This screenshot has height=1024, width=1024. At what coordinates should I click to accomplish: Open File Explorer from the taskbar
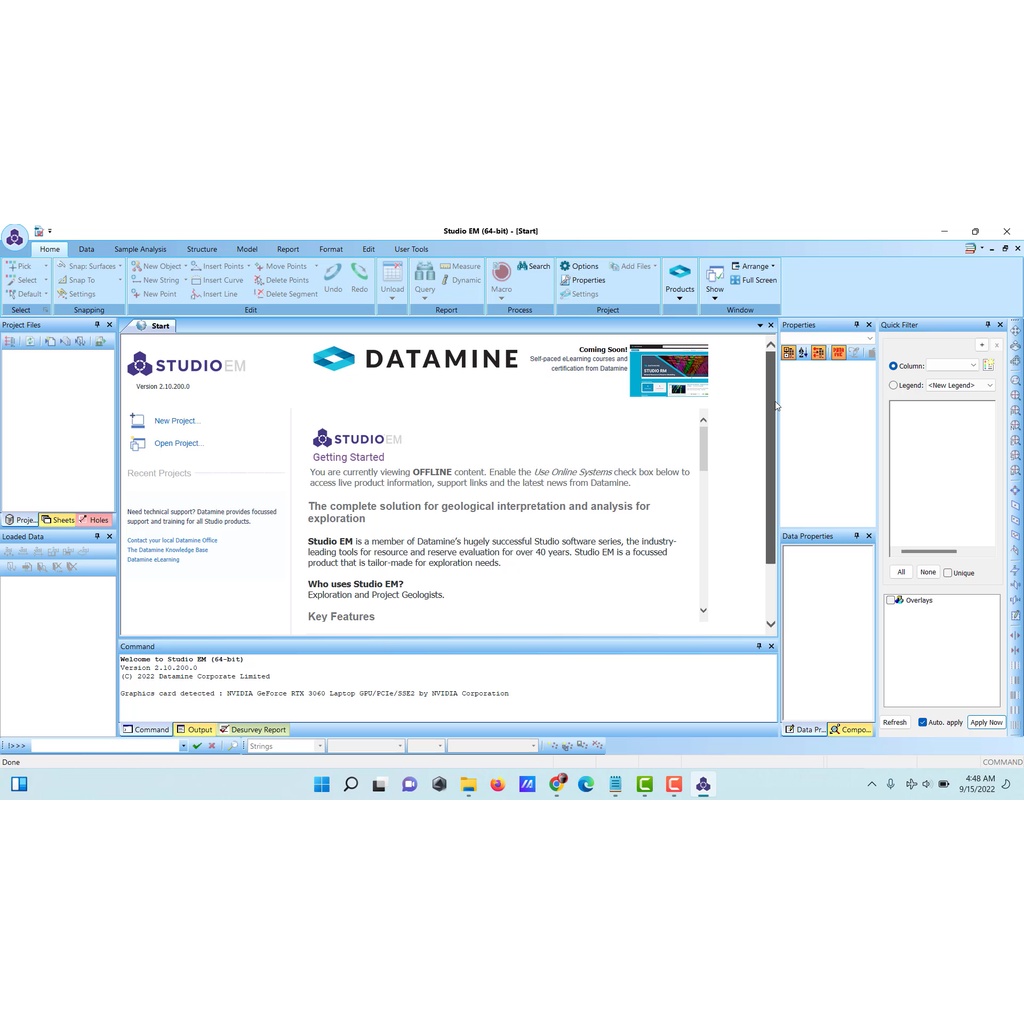click(468, 784)
